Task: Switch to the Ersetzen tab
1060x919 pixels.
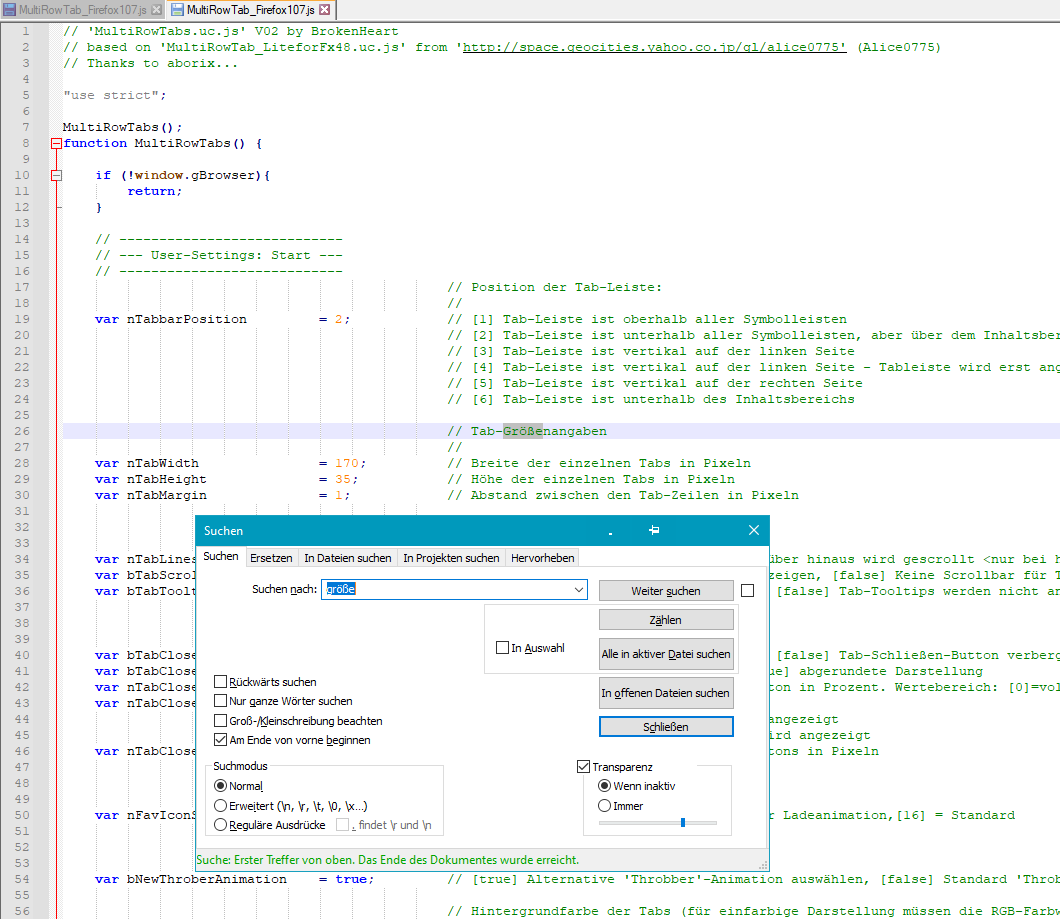Action: pyautogui.click(x=271, y=558)
